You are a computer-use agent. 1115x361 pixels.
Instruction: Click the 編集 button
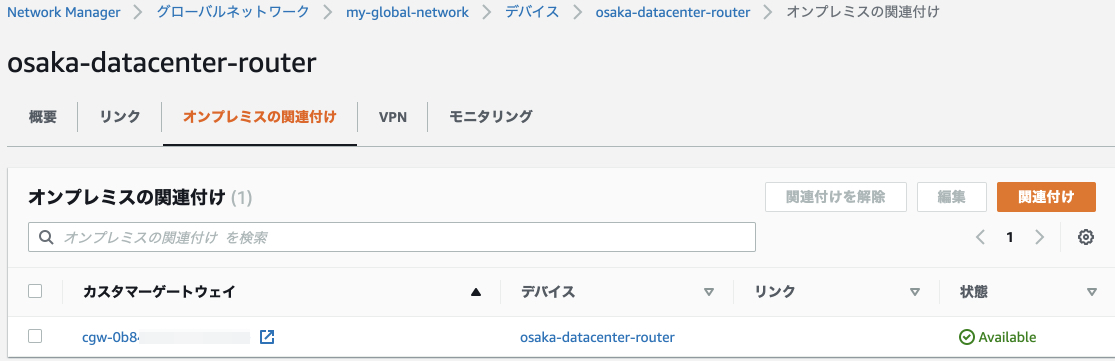[x=951, y=197]
